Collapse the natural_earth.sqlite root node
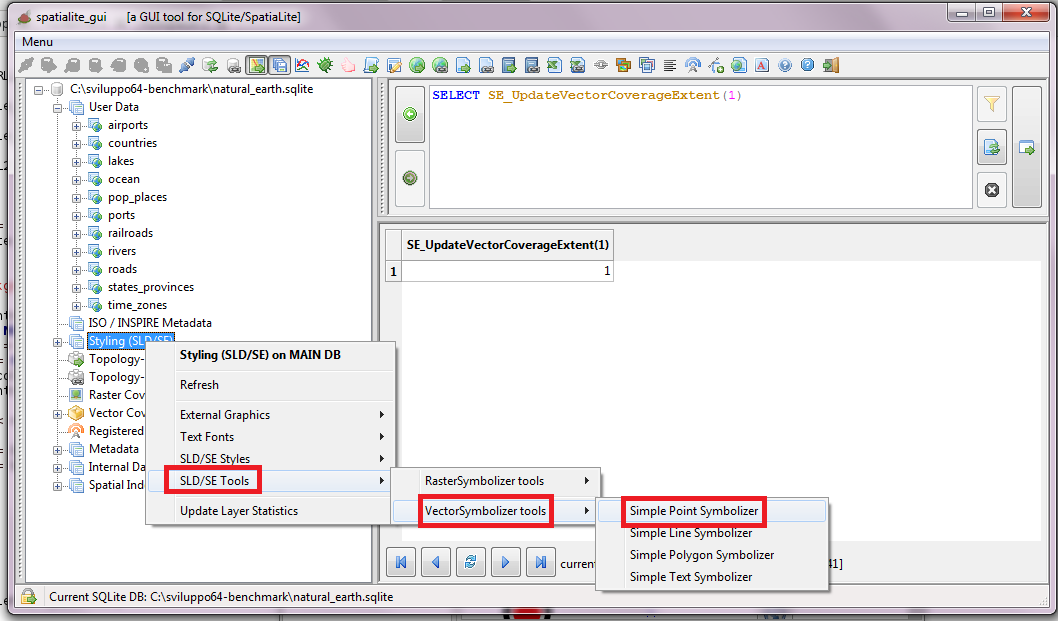 point(38,89)
